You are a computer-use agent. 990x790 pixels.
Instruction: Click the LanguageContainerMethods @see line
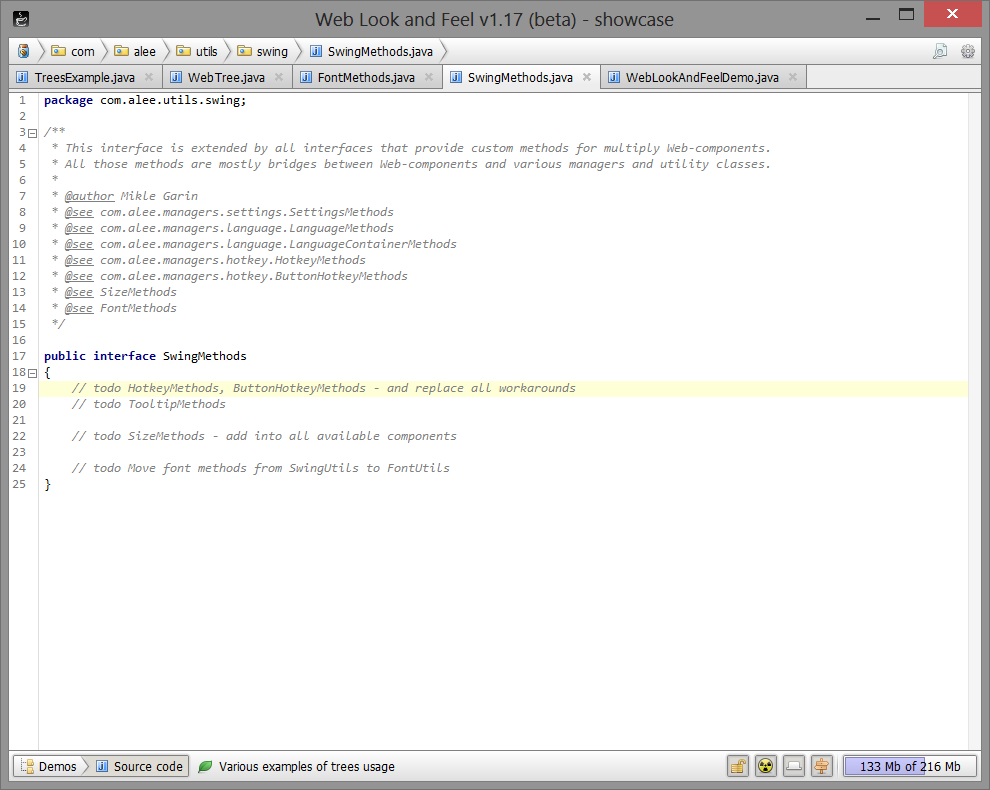(x=260, y=244)
